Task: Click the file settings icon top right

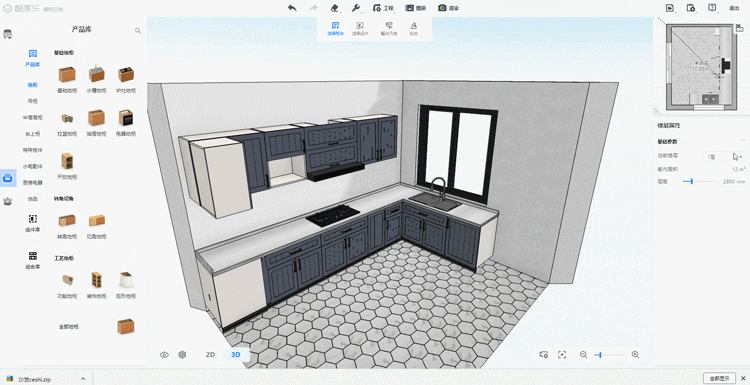Action: 691,8
